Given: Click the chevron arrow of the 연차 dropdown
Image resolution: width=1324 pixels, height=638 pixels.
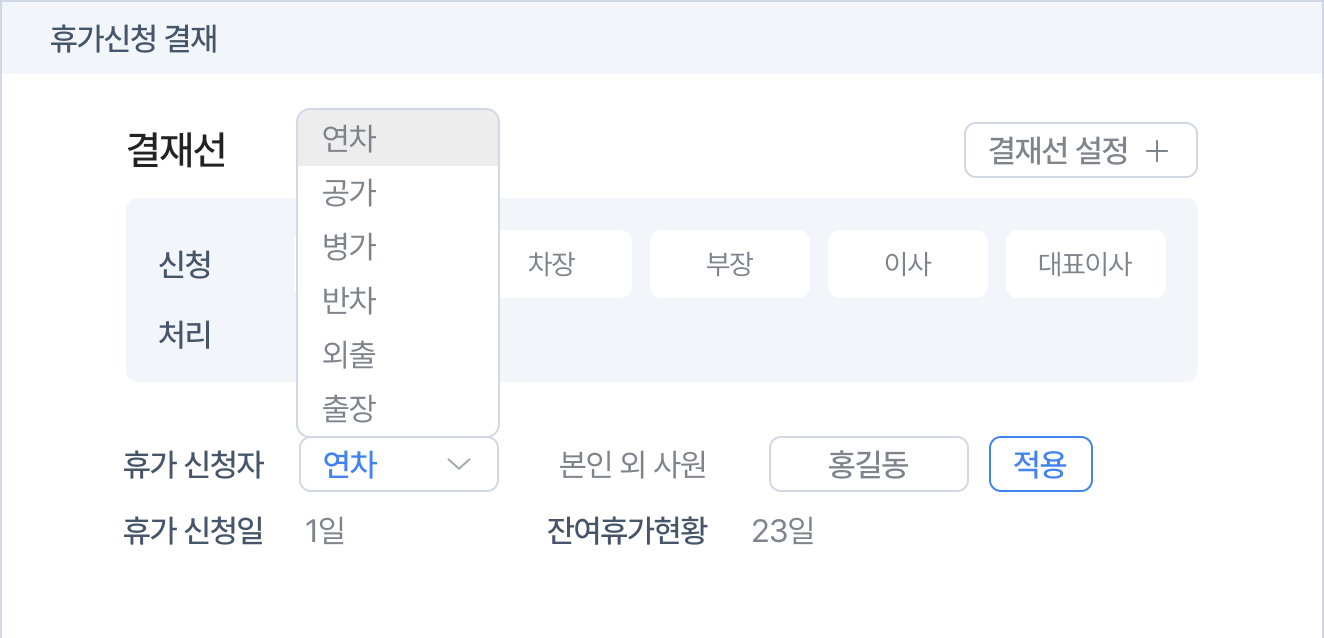Looking at the screenshot, I should tap(459, 464).
